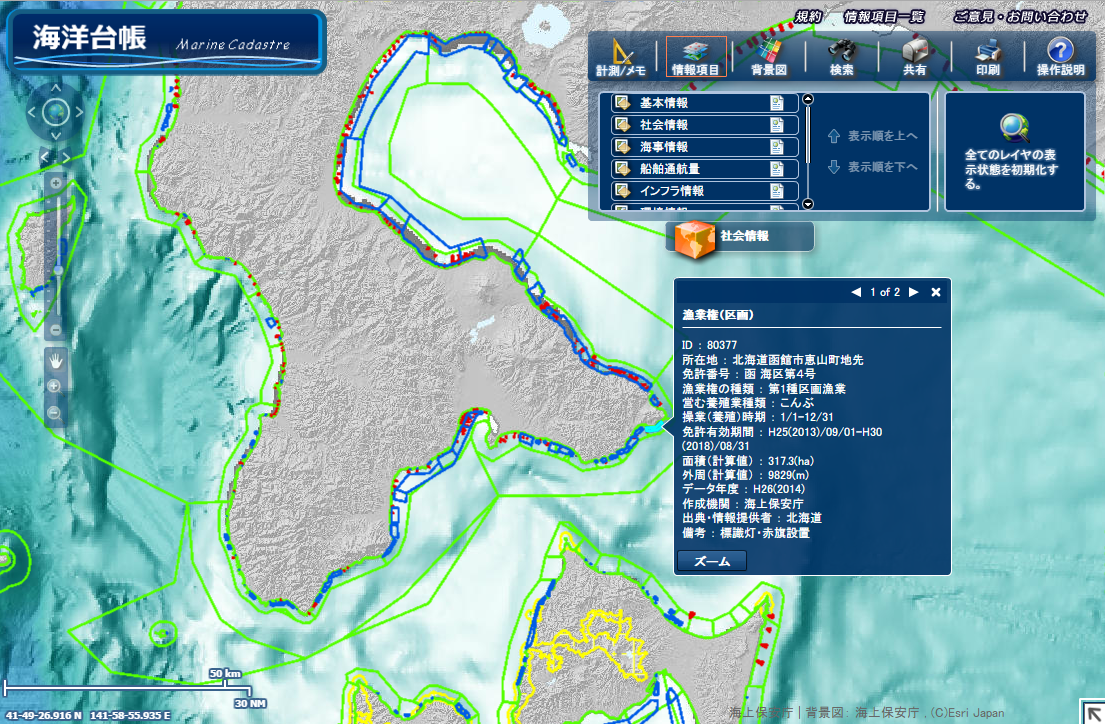This screenshot has width=1105, height=724.
Task: Select the pan hand tool
Action: (56, 361)
